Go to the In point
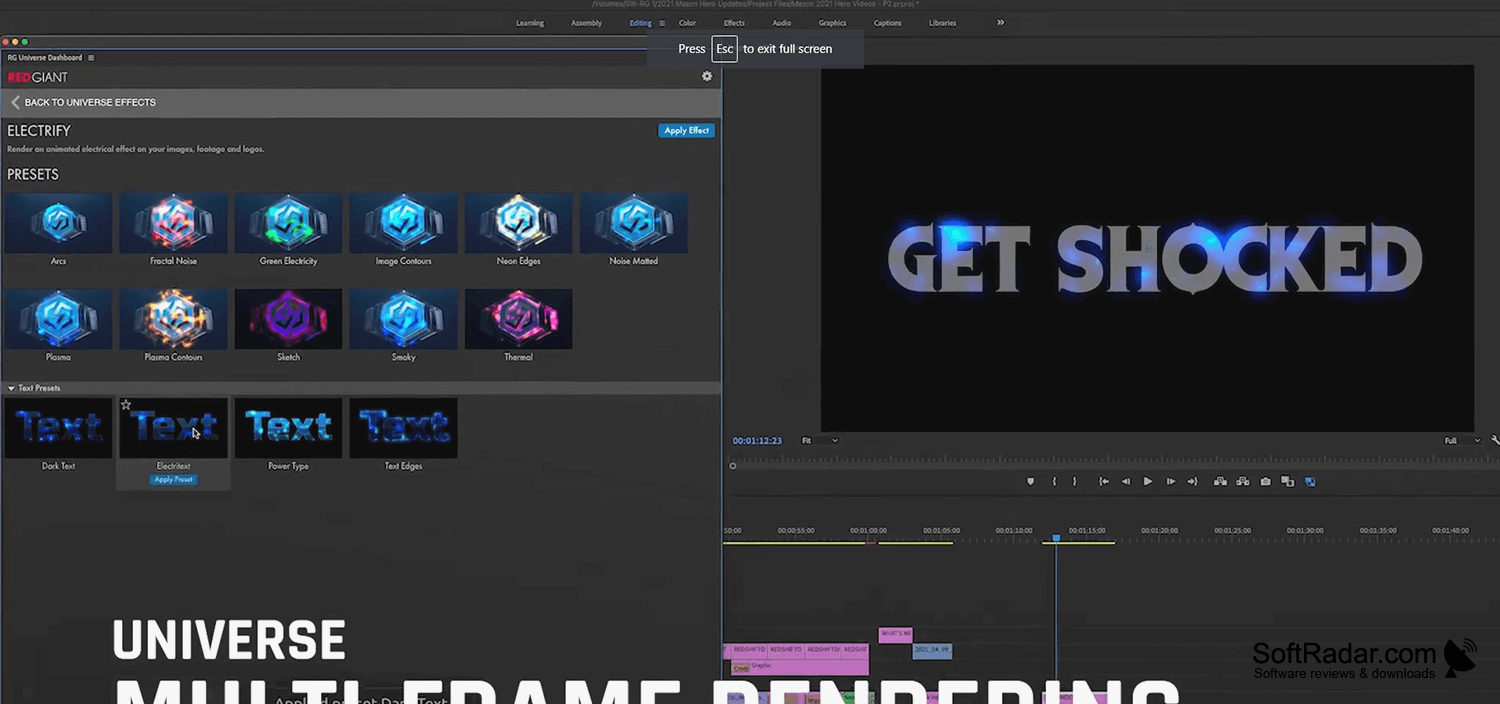The height and width of the screenshot is (704, 1500). (1104, 481)
